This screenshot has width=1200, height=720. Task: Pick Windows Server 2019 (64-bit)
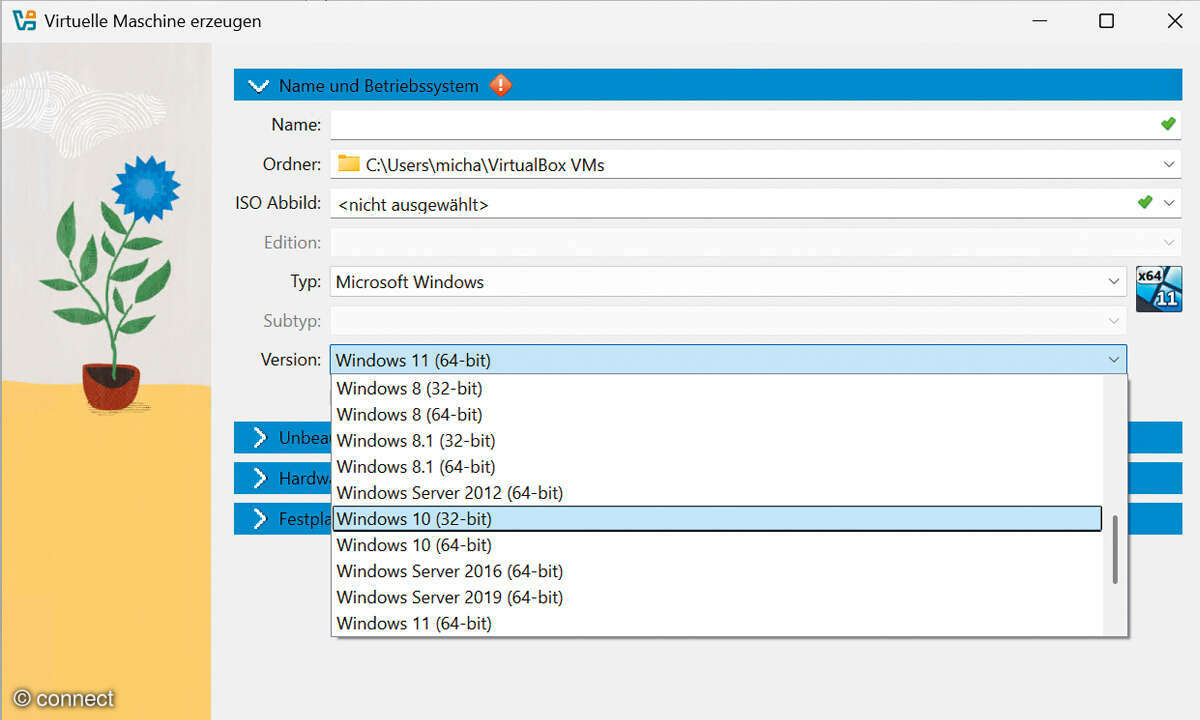coord(717,597)
